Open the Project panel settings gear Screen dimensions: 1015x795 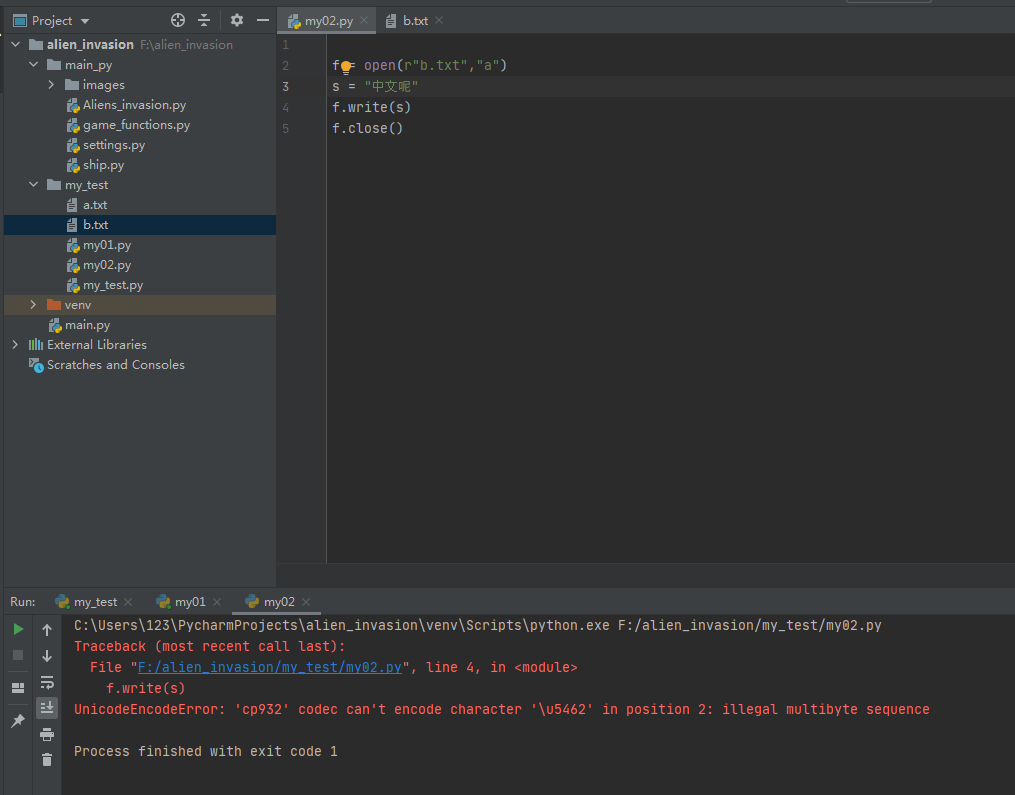237,21
